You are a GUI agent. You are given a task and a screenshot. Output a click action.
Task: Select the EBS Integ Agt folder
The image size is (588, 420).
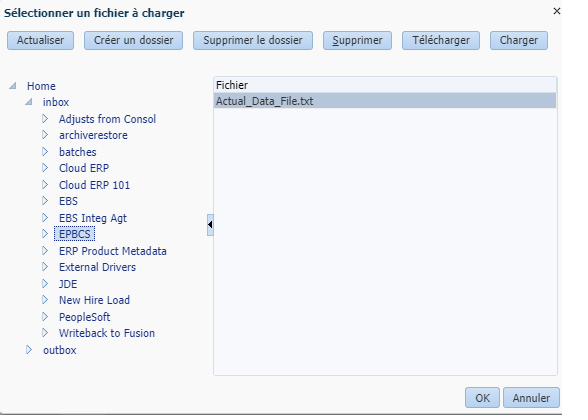click(x=93, y=218)
